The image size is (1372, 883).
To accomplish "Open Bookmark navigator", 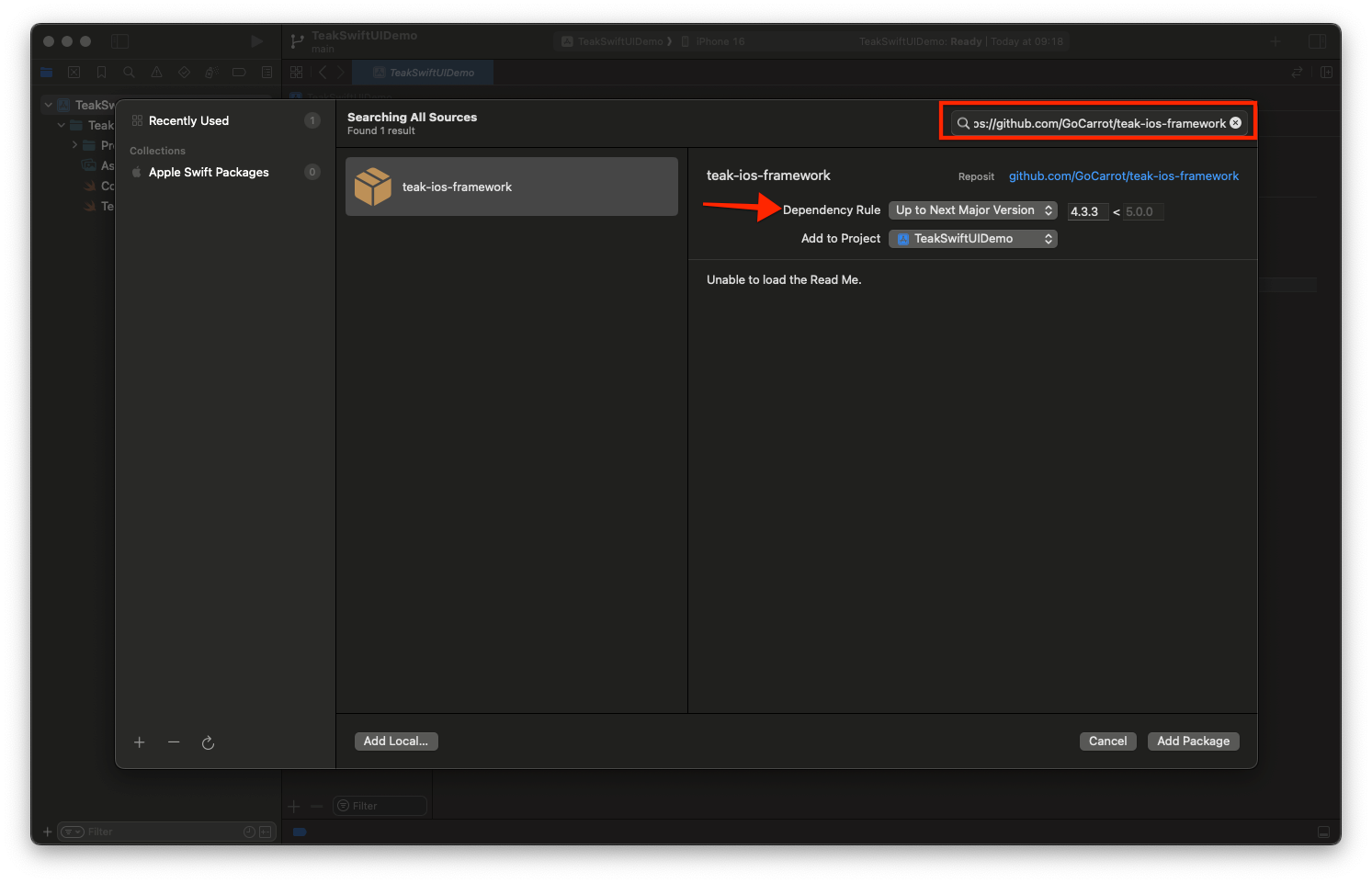I will click(102, 73).
